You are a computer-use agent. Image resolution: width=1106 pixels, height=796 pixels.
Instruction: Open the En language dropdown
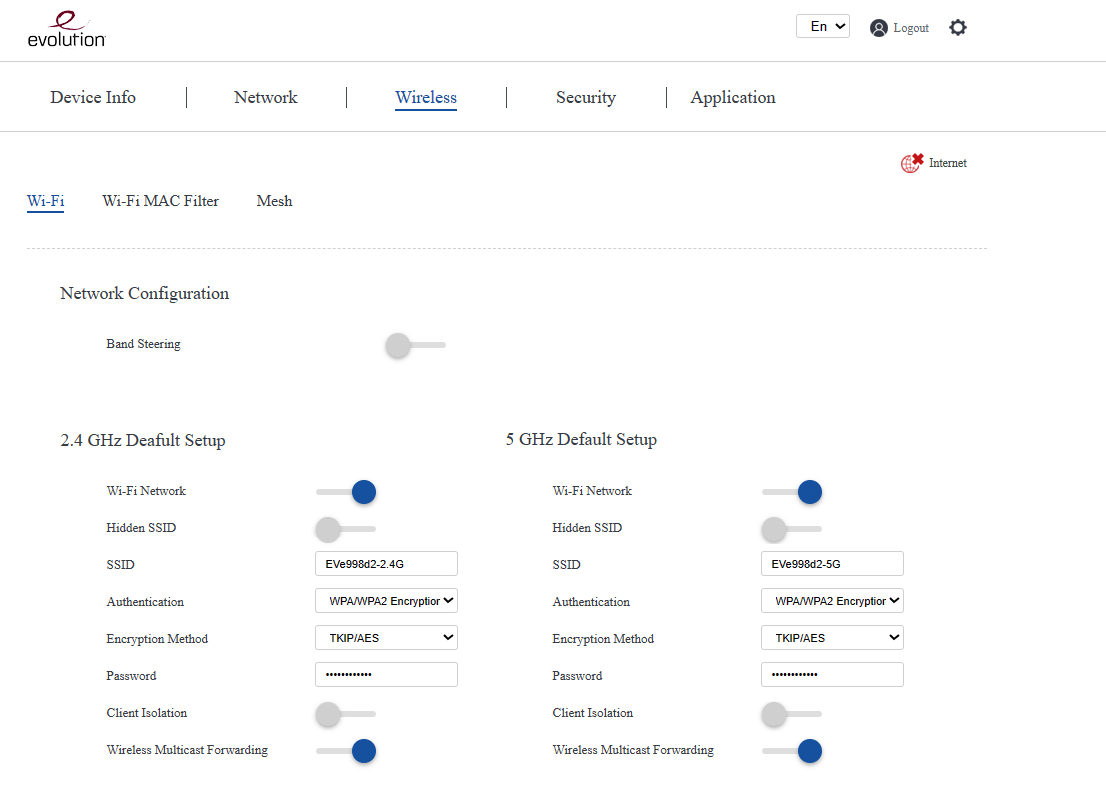[822, 27]
